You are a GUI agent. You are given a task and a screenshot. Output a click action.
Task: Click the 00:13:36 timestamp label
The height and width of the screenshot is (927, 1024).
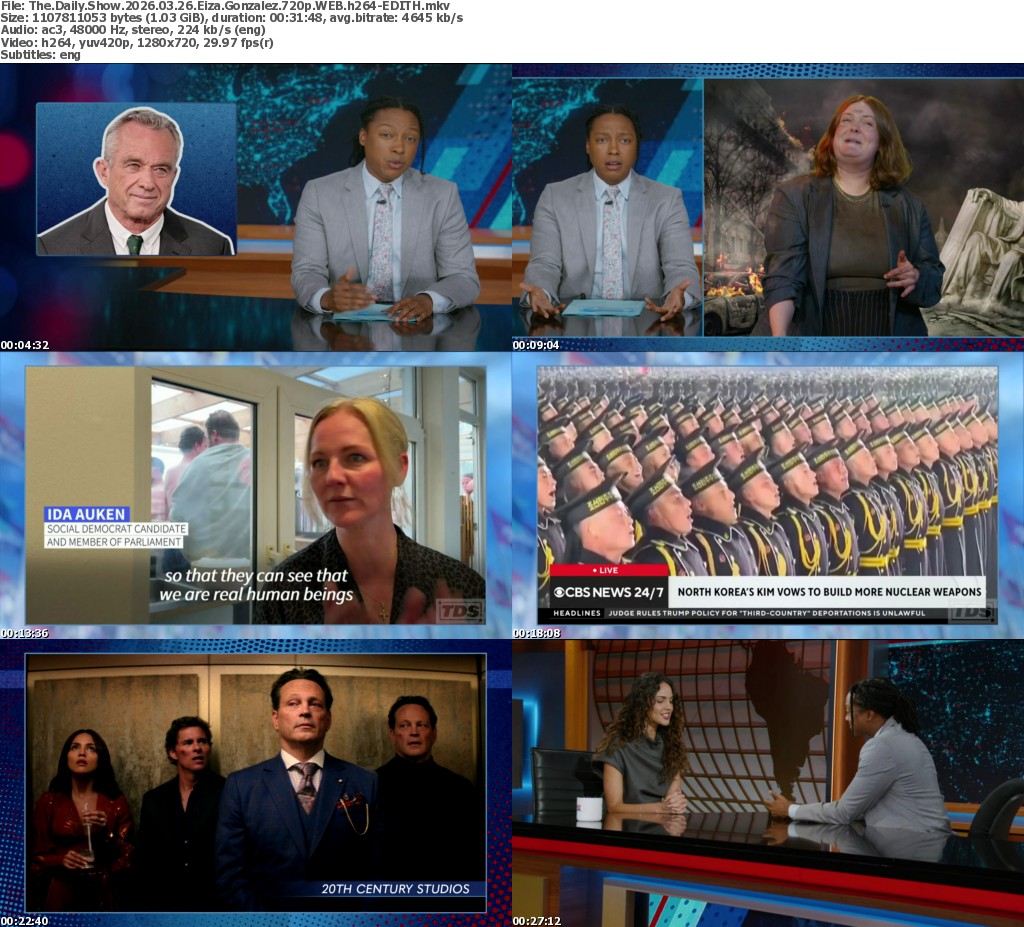(x=25, y=633)
